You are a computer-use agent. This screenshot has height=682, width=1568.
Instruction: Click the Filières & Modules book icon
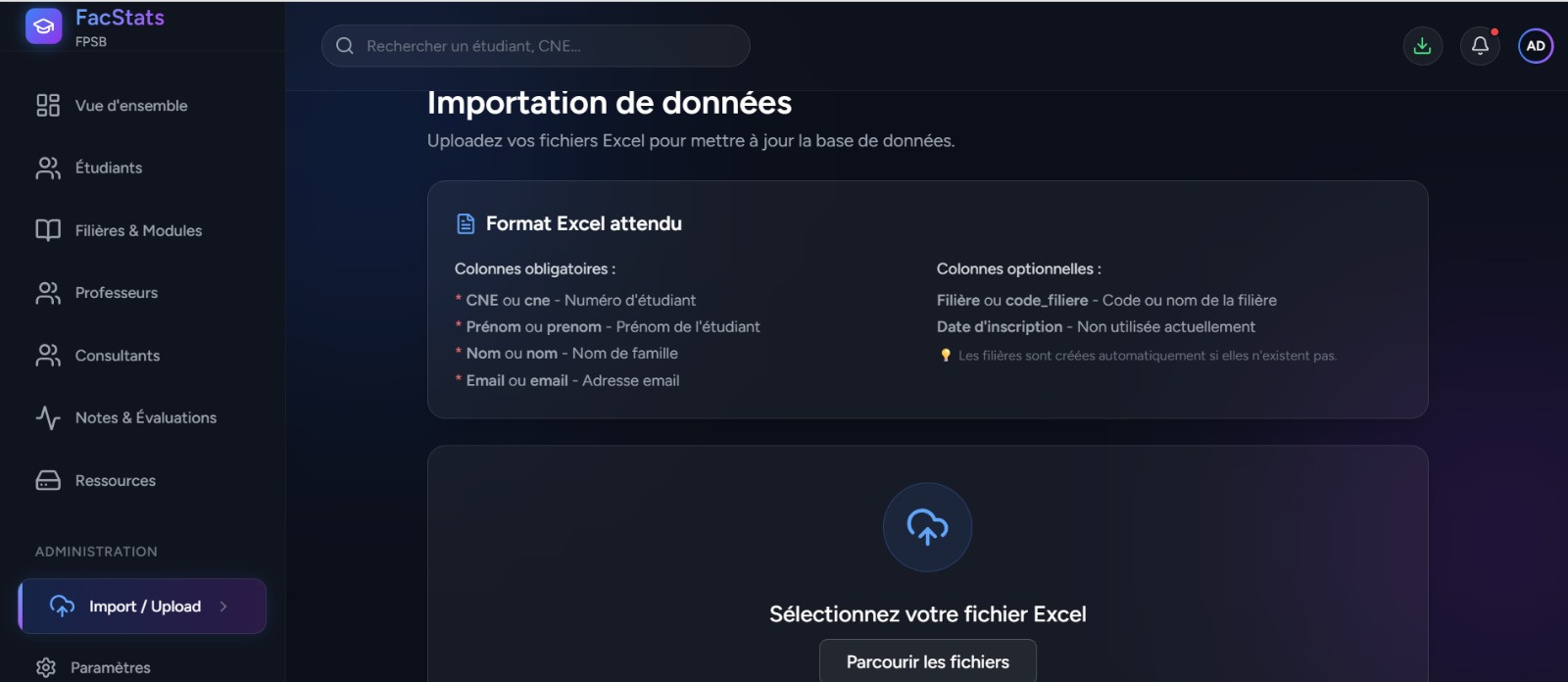(x=48, y=230)
